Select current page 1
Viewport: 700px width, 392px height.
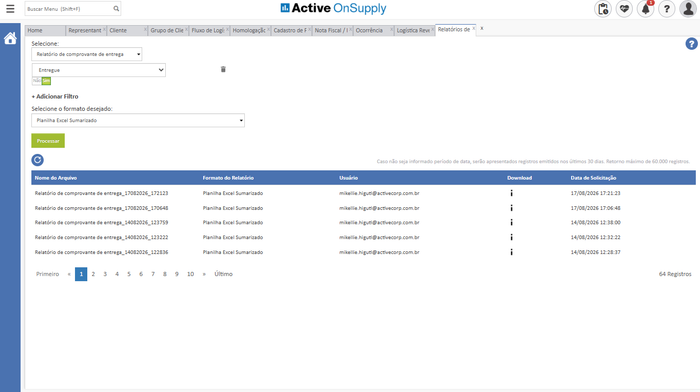pos(81,274)
